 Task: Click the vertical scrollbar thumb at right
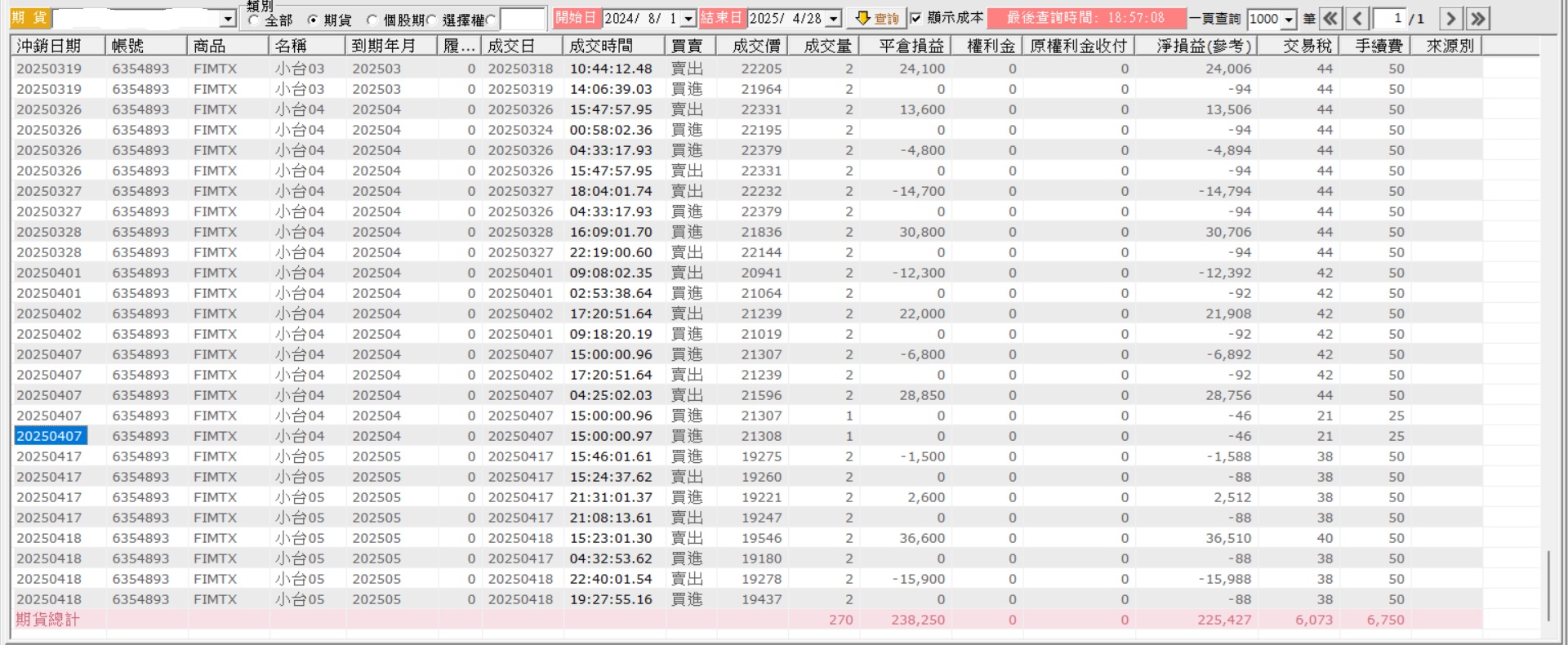(x=1548, y=586)
